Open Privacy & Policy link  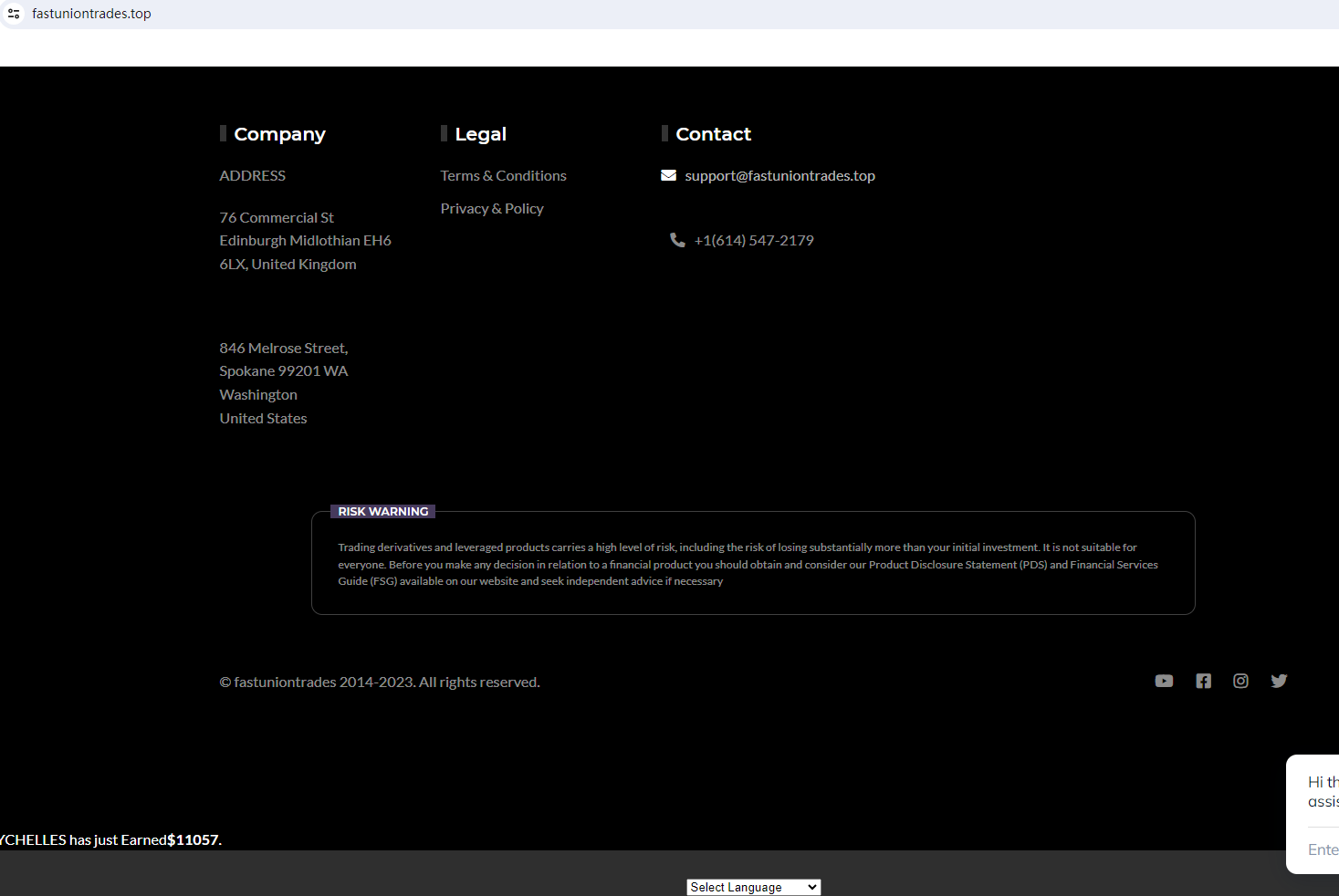pyautogui.click(x=492, y=208)
